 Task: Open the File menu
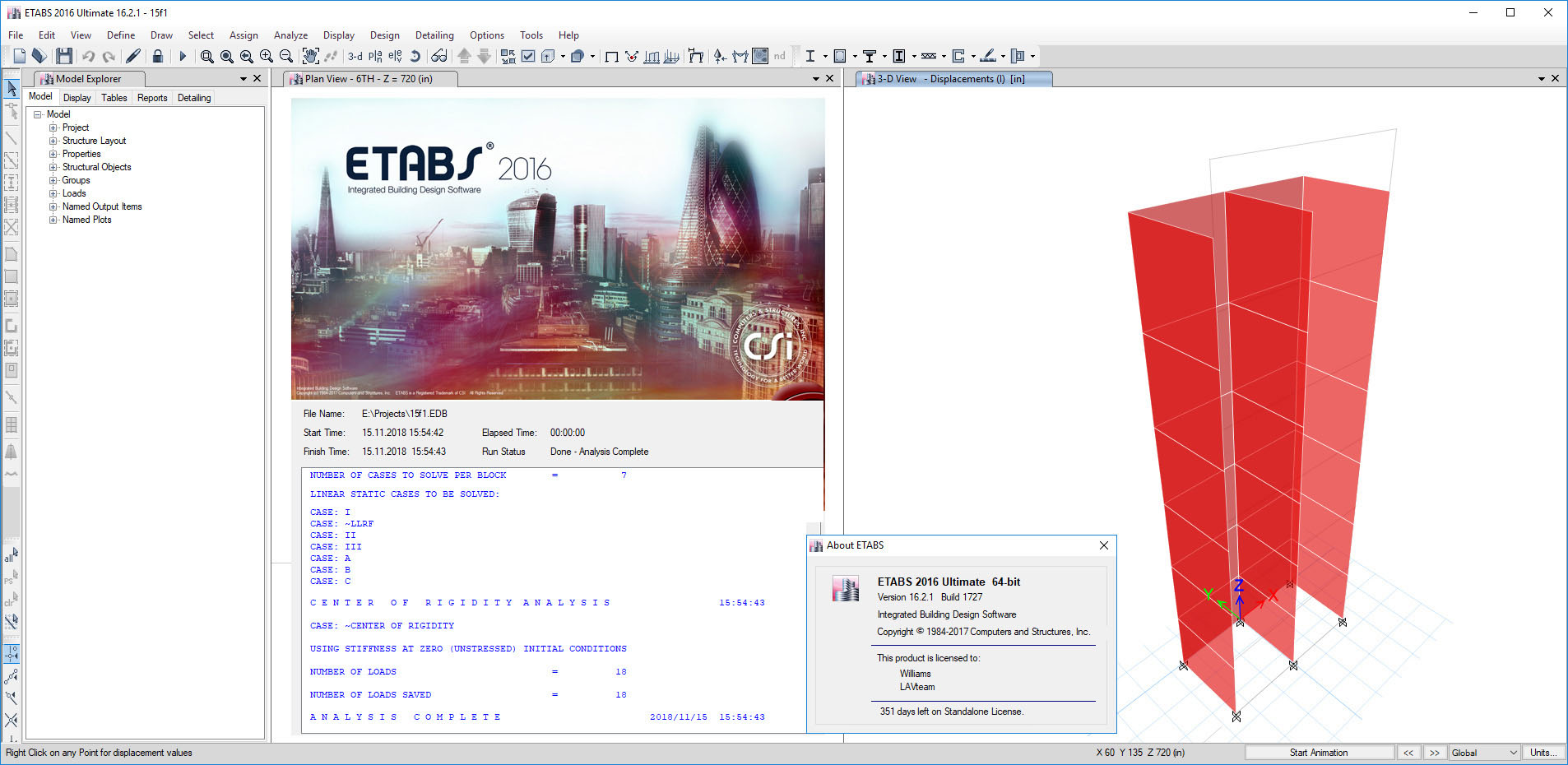click(x=16, y=35)
